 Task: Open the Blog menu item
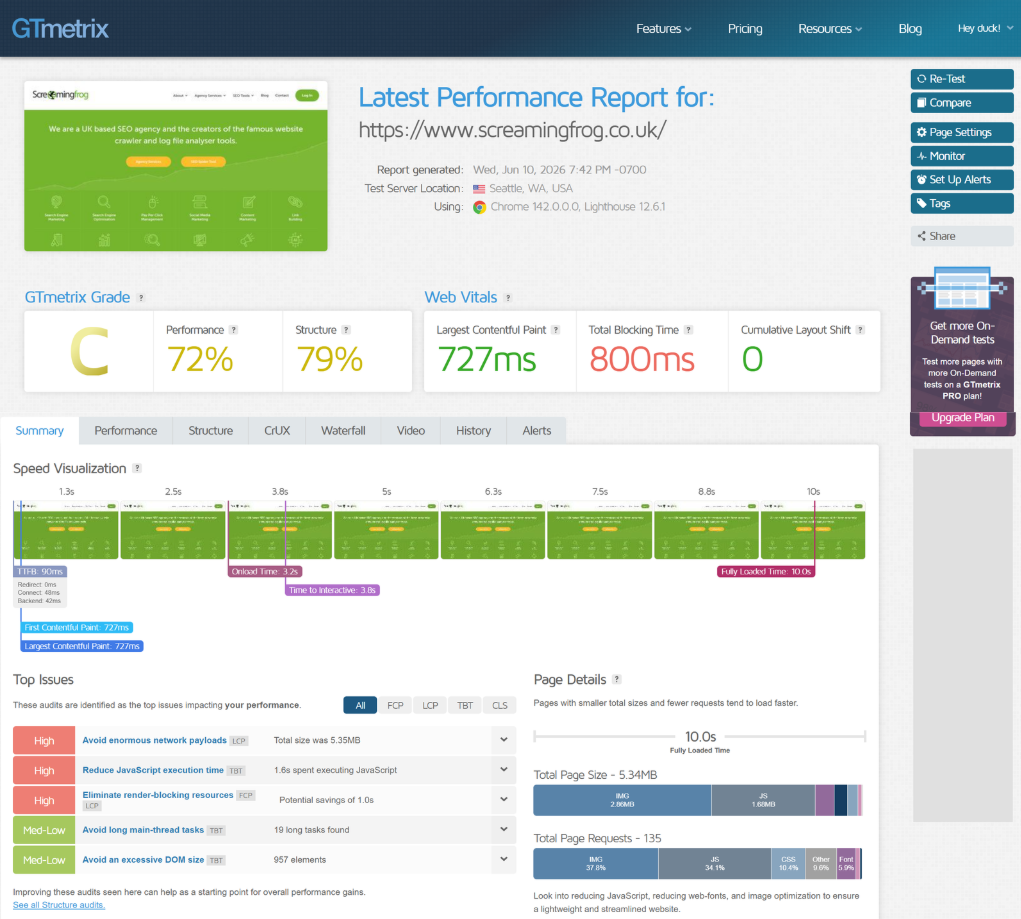pyautogui.click(x=910, y=29)
